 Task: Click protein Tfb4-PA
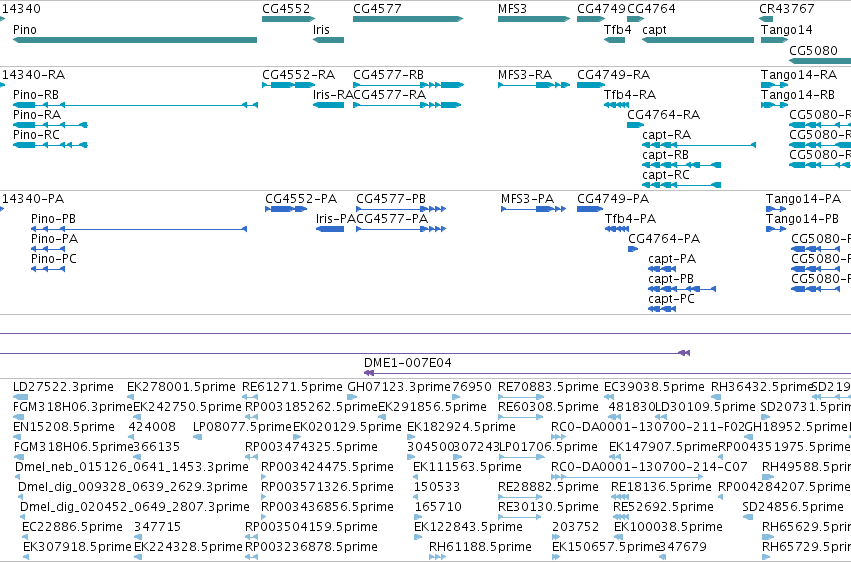[617, 229]
